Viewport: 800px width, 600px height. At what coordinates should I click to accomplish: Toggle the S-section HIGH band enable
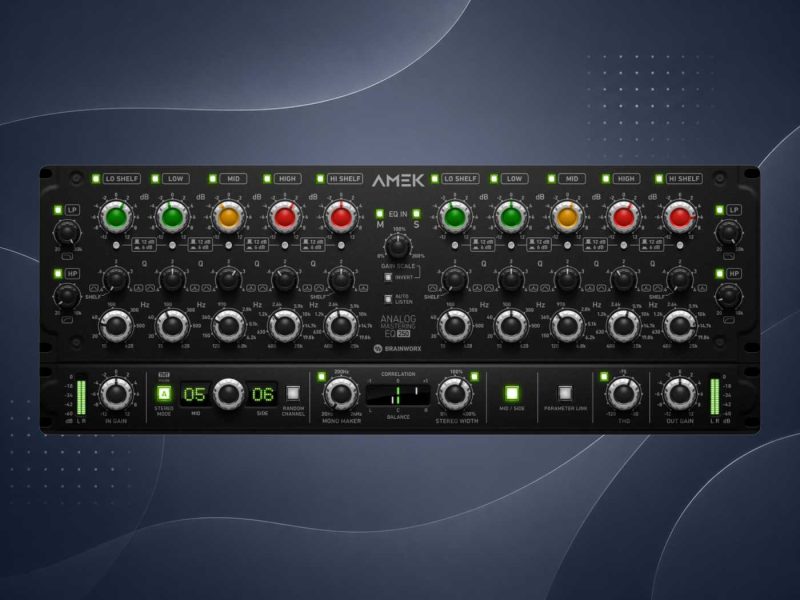click(606, 179)
